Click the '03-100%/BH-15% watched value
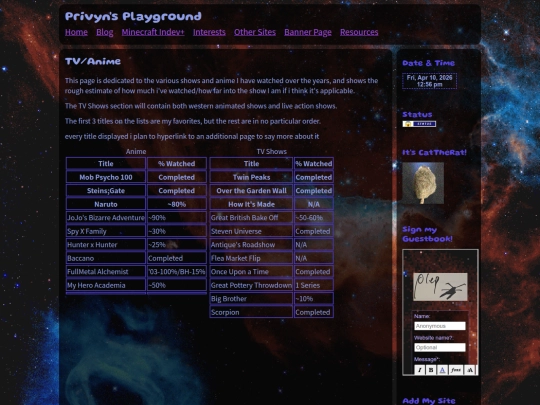This screenshot has width=540, height=405. [177, 272]
